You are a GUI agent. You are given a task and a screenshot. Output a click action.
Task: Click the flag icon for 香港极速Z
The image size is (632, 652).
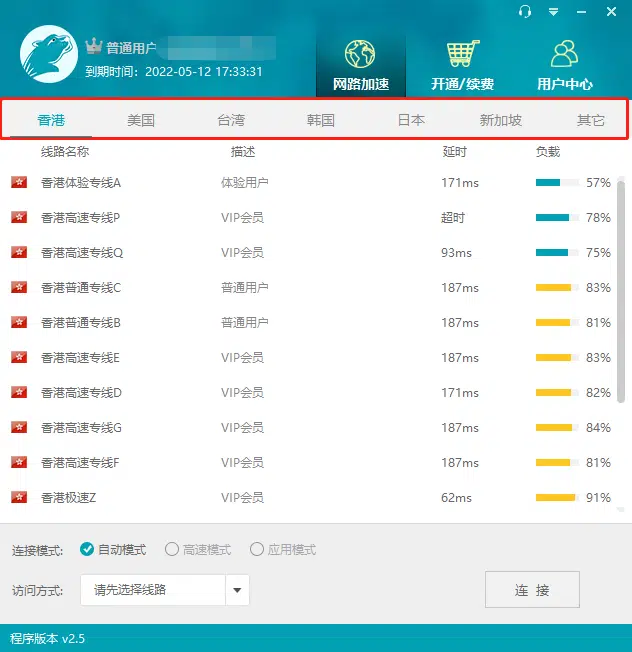19,498
